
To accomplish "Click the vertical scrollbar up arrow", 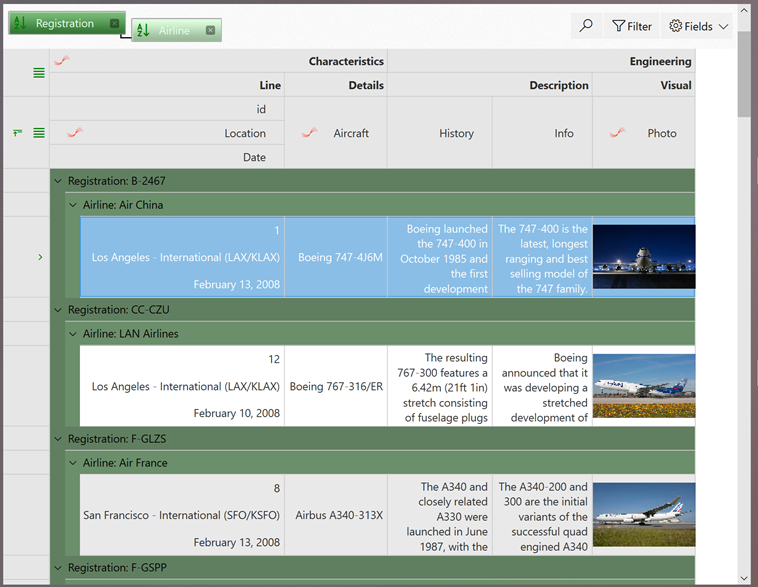I will coord(744,10).
